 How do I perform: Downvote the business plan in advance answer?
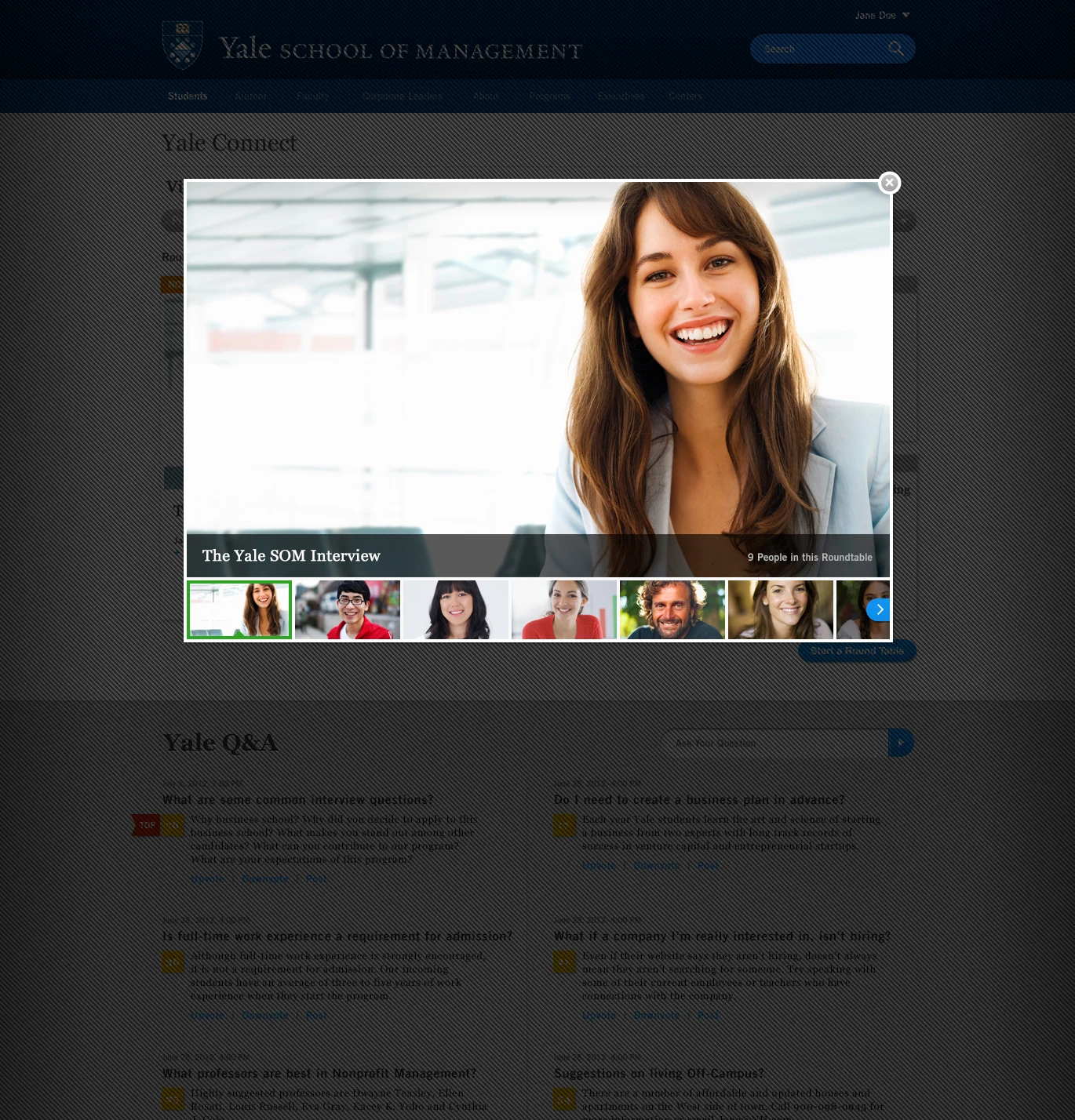click(x=656, y=866)
